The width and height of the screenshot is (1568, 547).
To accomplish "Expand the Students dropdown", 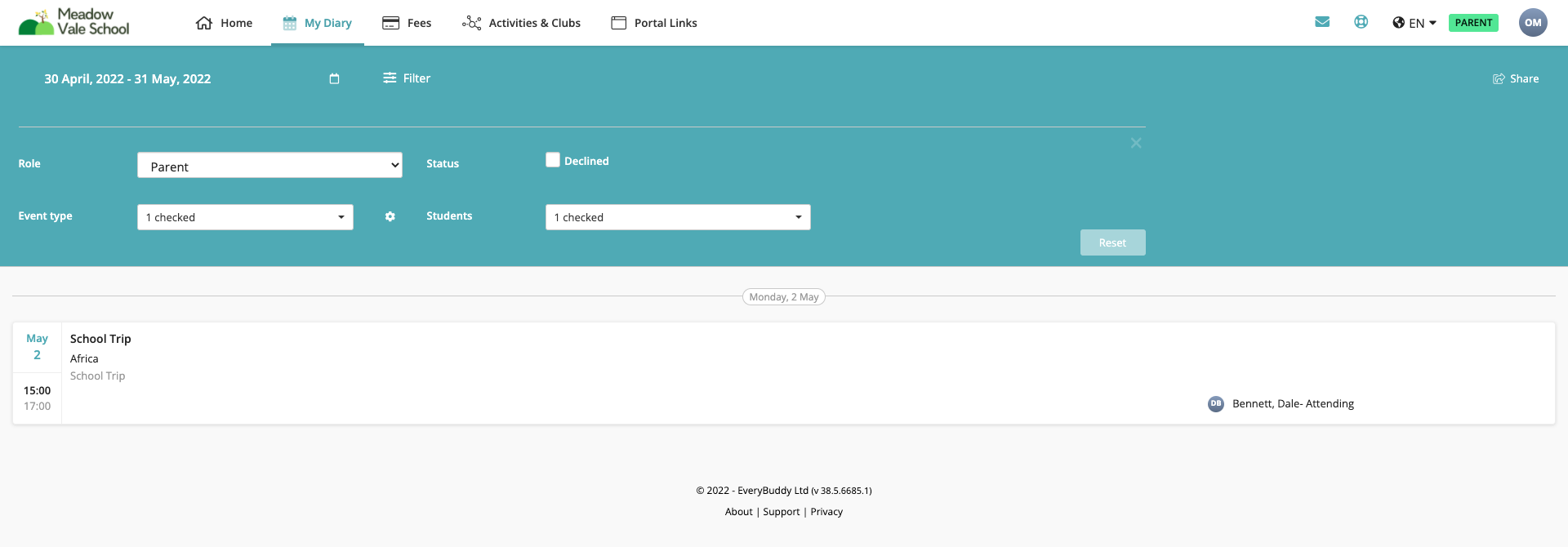I will [678, 217].
